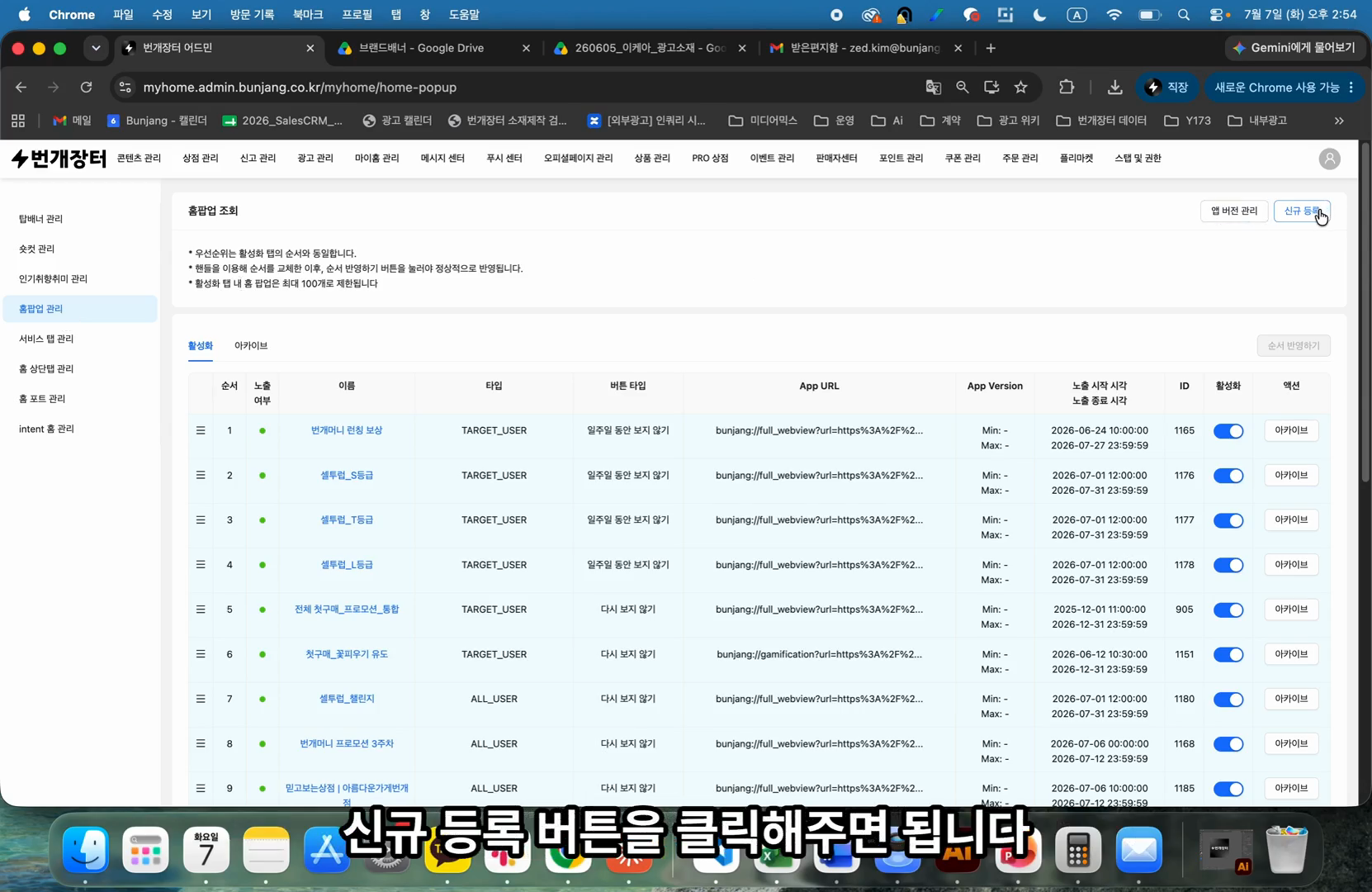The height and width of the screenshot is (892, 1372).
Task: Open a new browser tab
Action: pos(991,49)
